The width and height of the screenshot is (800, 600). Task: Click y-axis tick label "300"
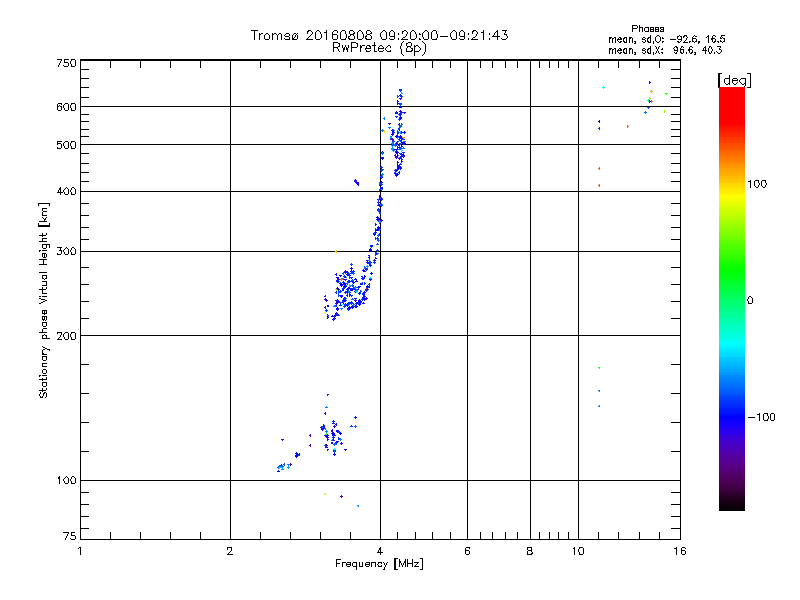pyautogui.click(x=66, y=252)
